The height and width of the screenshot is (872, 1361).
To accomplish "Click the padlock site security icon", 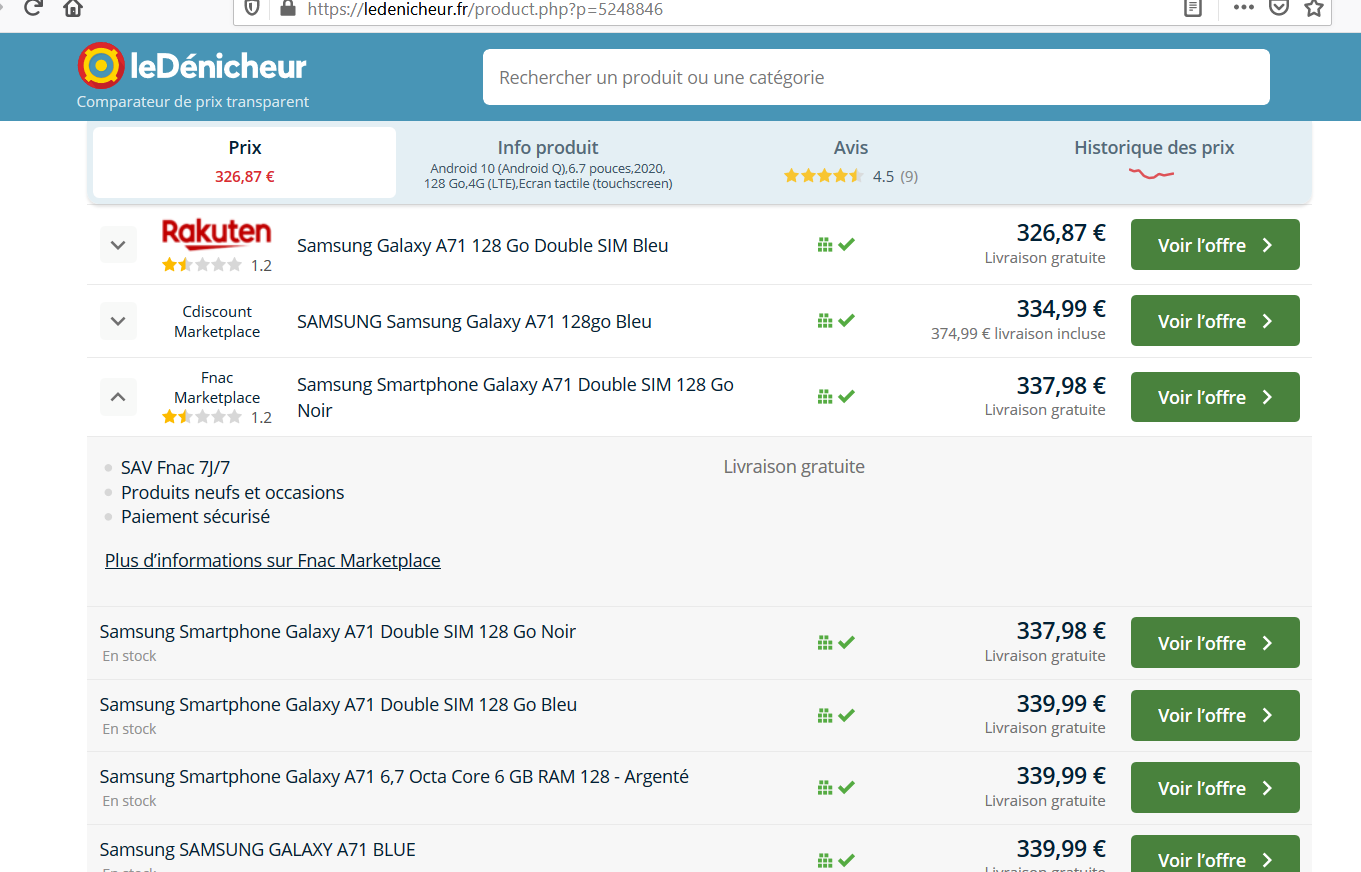I will pyautogui.click(x=288, y=8).
